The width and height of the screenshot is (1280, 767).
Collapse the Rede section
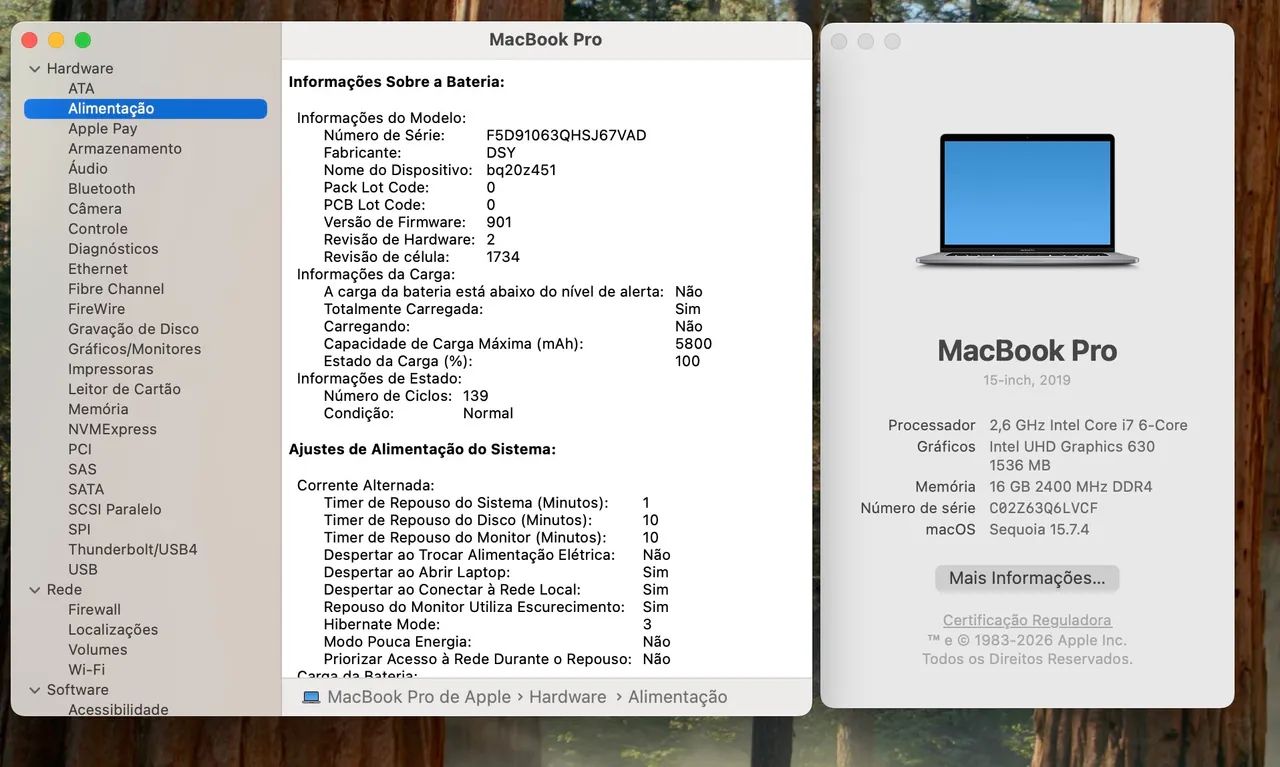coord(34,589)
